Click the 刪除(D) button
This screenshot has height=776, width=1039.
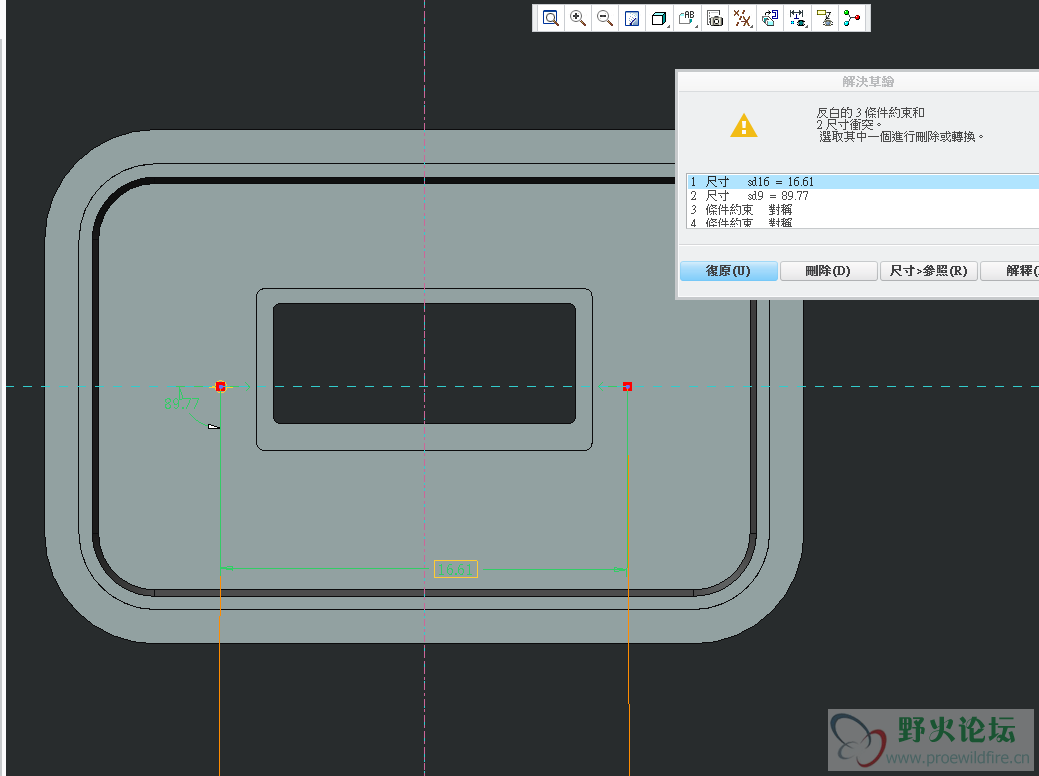click(828, 270)
